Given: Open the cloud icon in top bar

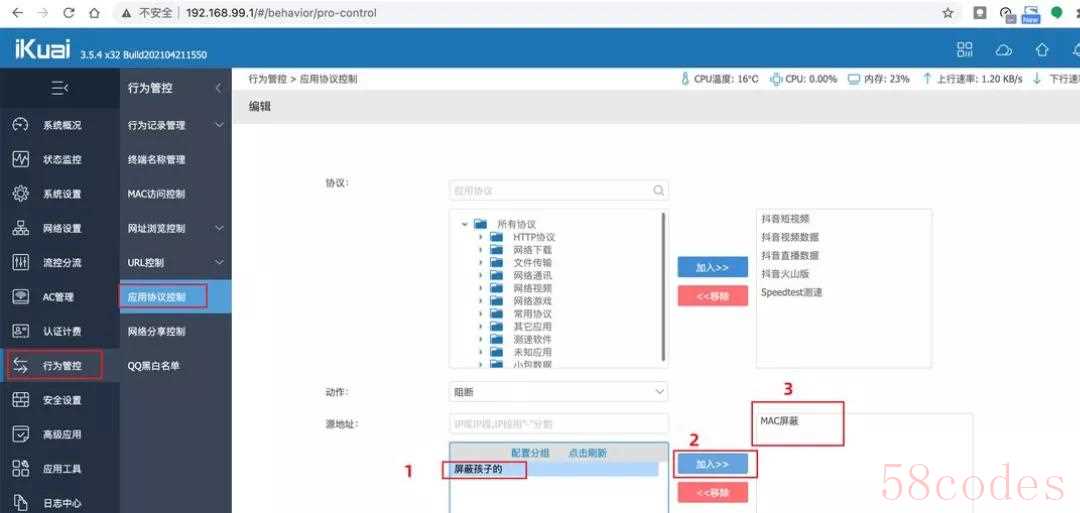Looking at the screenshot, I should pyautogui.click(x=1004, y=50).
